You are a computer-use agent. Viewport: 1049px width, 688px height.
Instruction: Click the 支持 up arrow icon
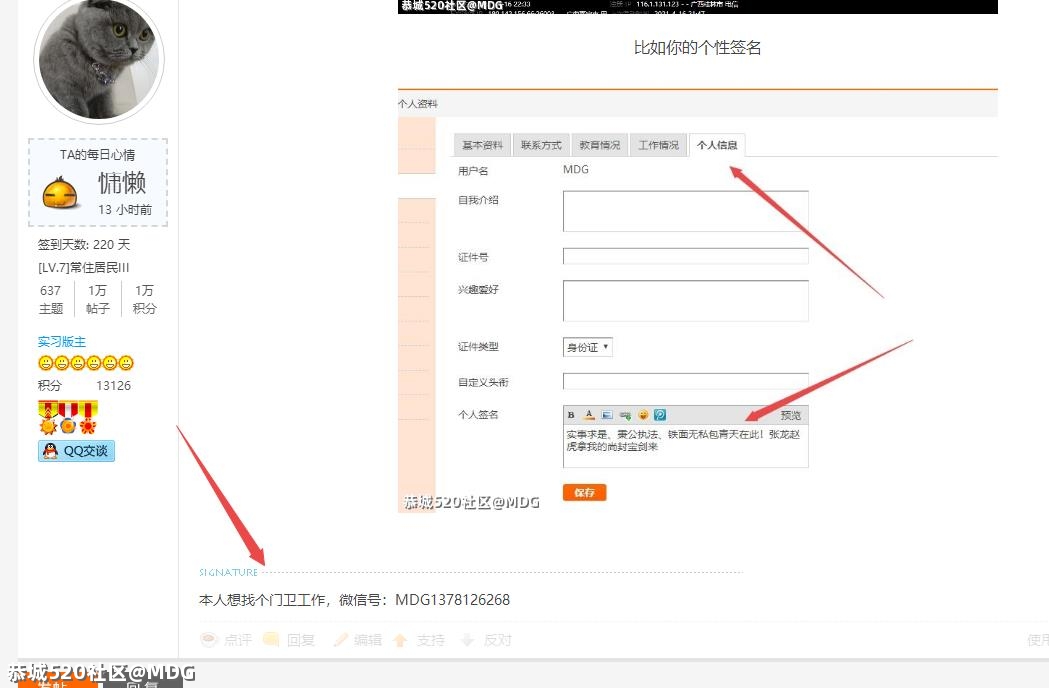click(x=401, y=640)
